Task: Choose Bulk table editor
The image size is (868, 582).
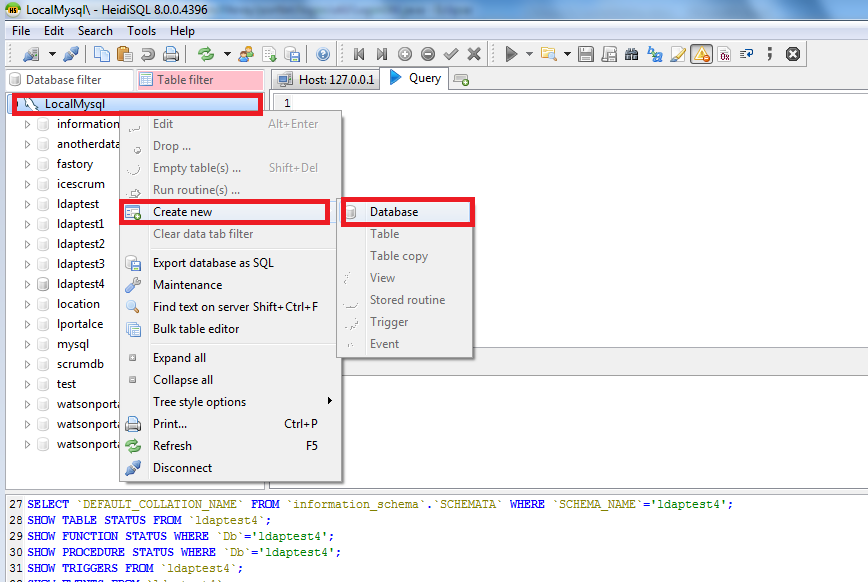Action: [229, 329]
